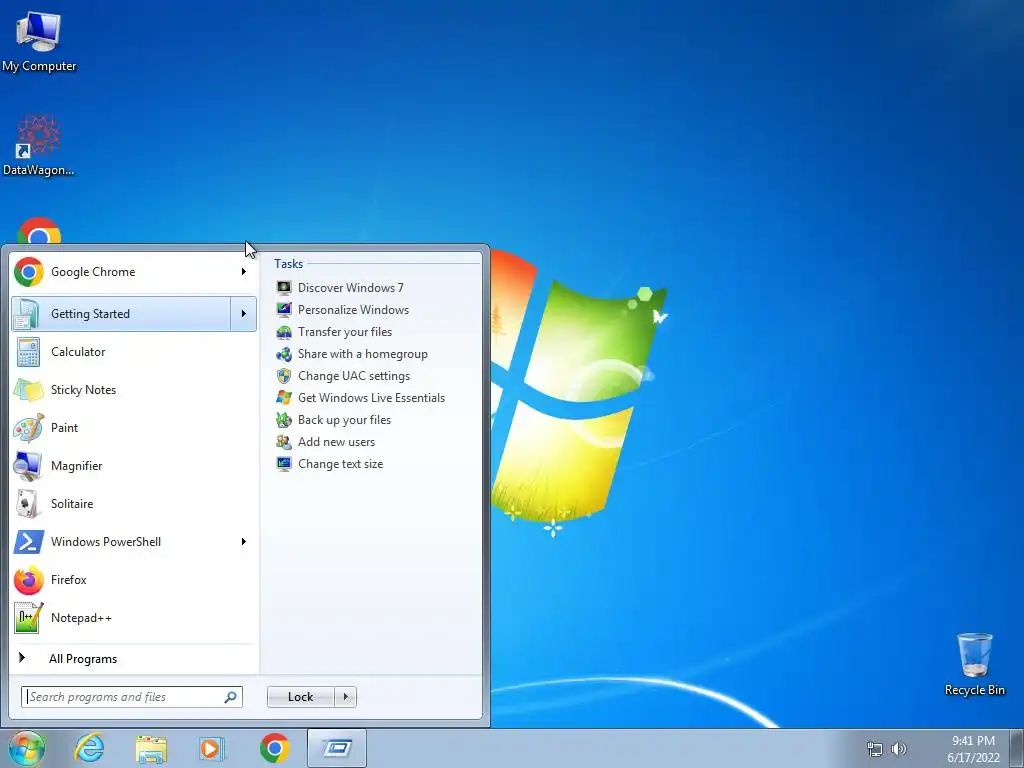This screenshot has width=1024, height=768.
Task: Select the DataWagon desktop shortcut
Action: (x=39, y=146)
